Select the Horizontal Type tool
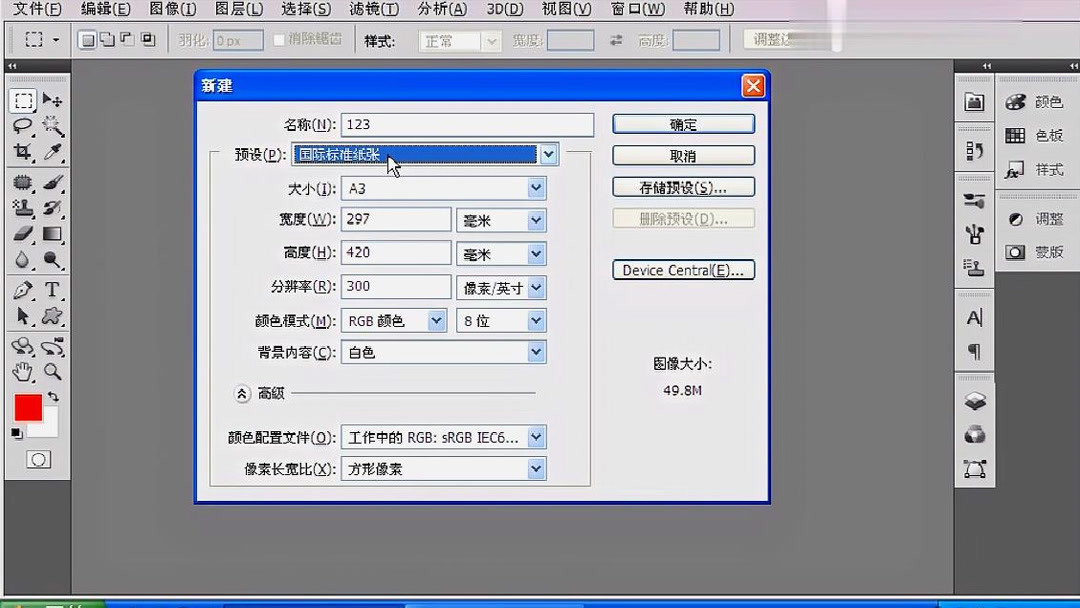Image resolution: width=1080 pixels, height=608 pixels. coord(53,290)
